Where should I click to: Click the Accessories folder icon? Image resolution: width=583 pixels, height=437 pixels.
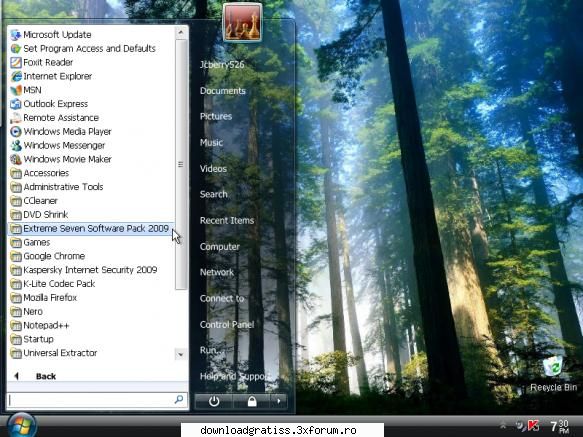[16, 173]
